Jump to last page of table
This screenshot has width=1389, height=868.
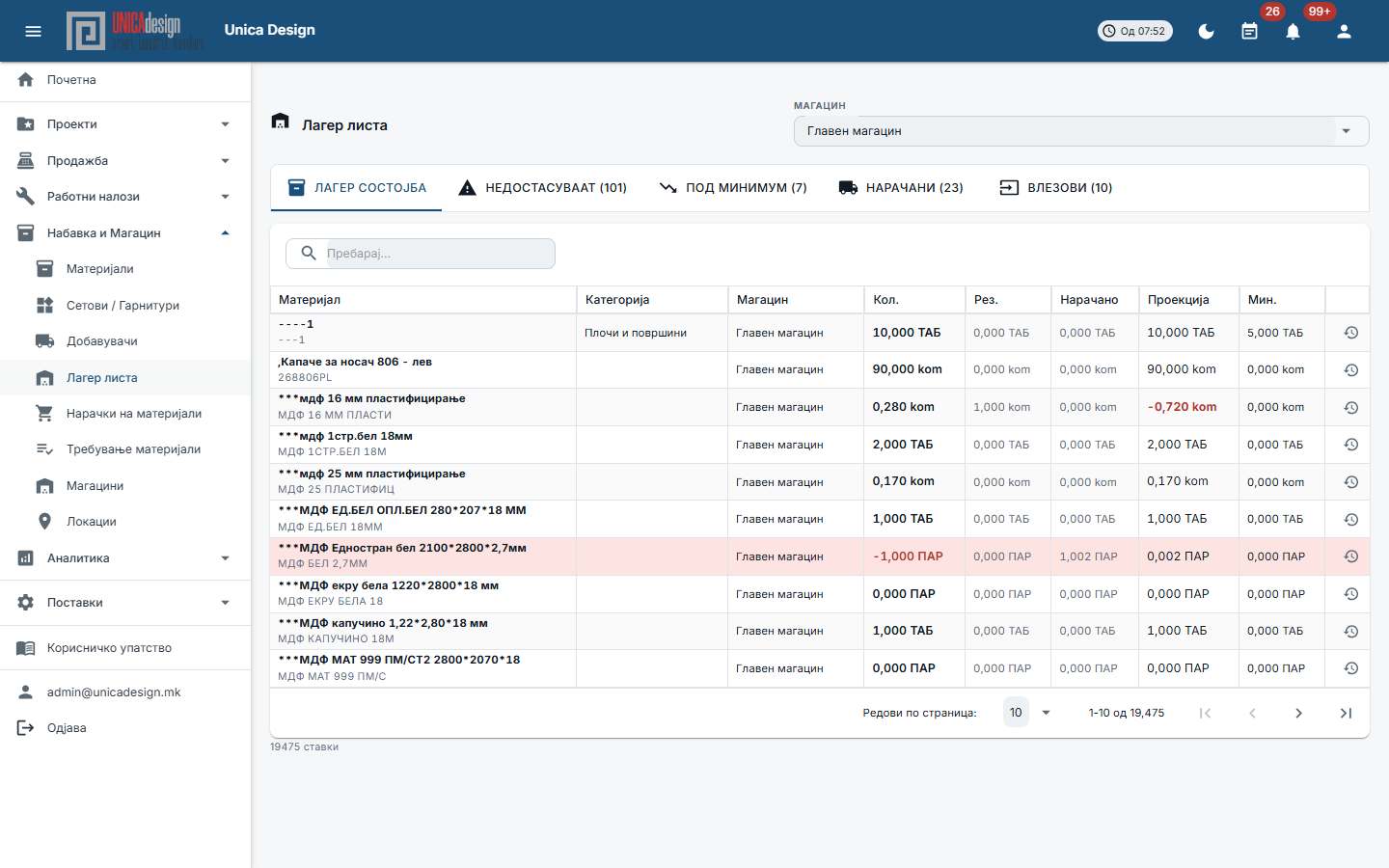(1346, 713)
